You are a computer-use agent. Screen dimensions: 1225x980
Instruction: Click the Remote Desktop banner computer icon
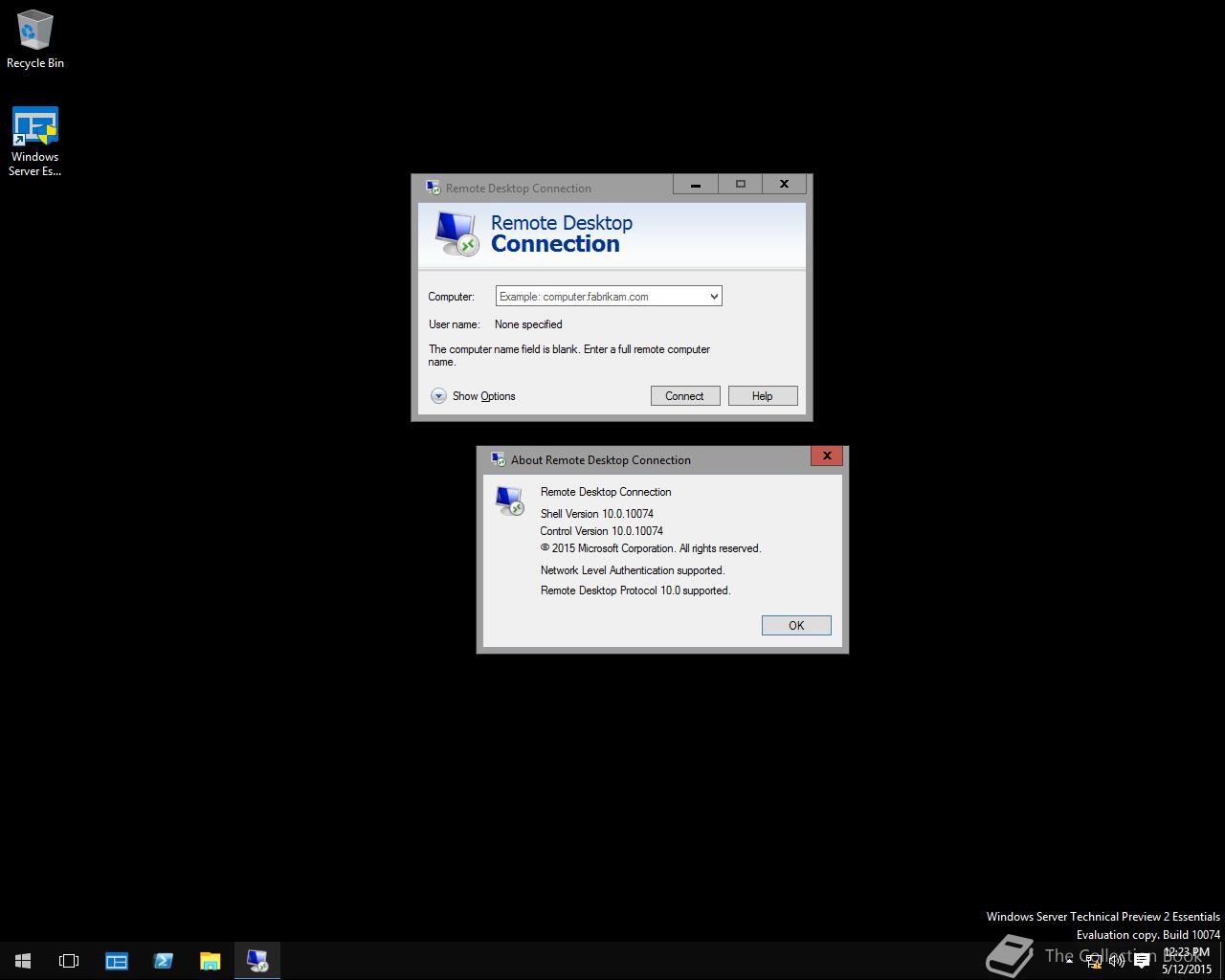[x=456, y=234]
